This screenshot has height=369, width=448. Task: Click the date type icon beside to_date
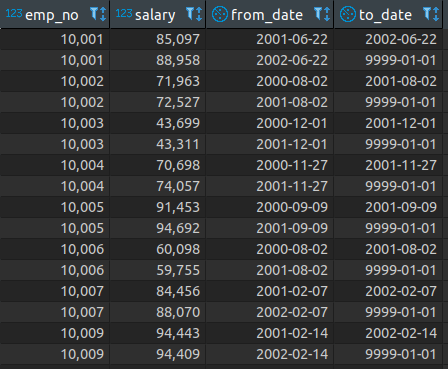(x=348, y=14)
